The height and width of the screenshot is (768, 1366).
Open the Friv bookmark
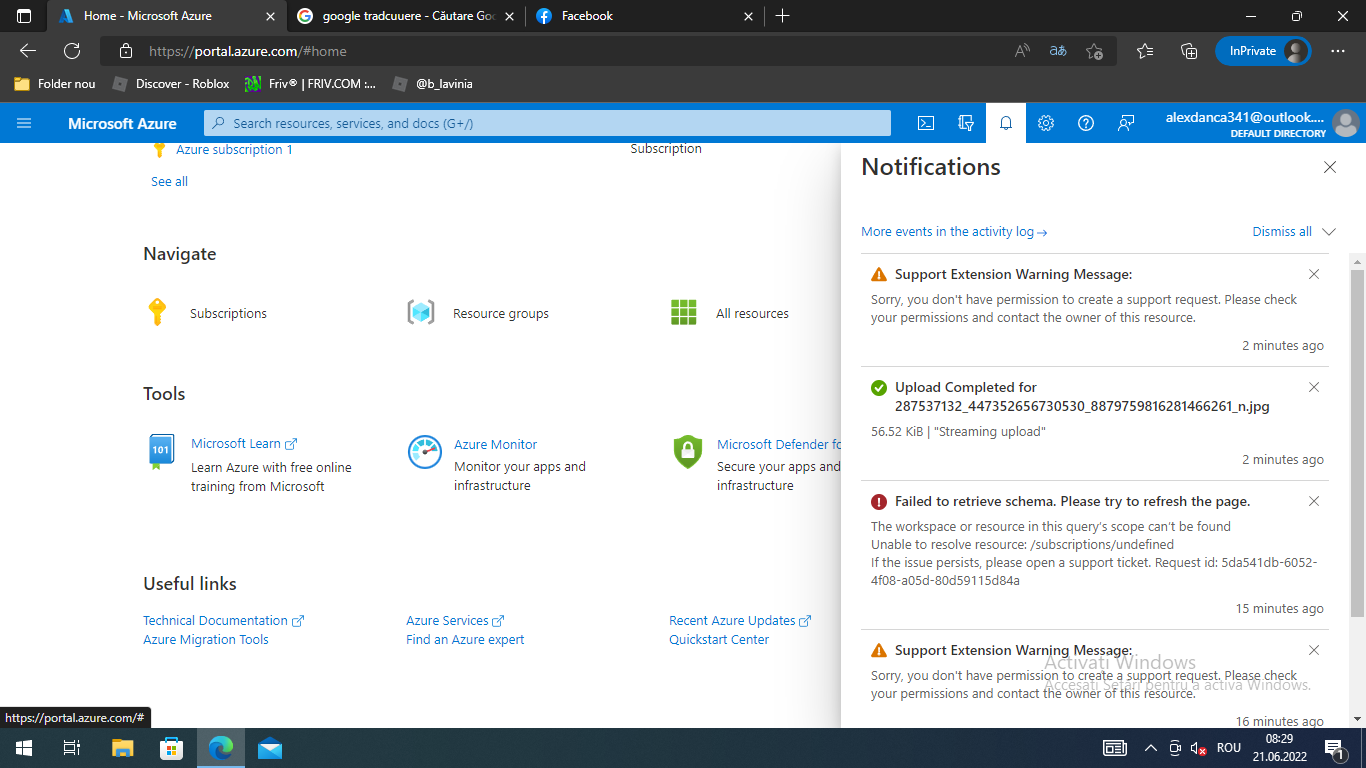[x=312, y=84]
